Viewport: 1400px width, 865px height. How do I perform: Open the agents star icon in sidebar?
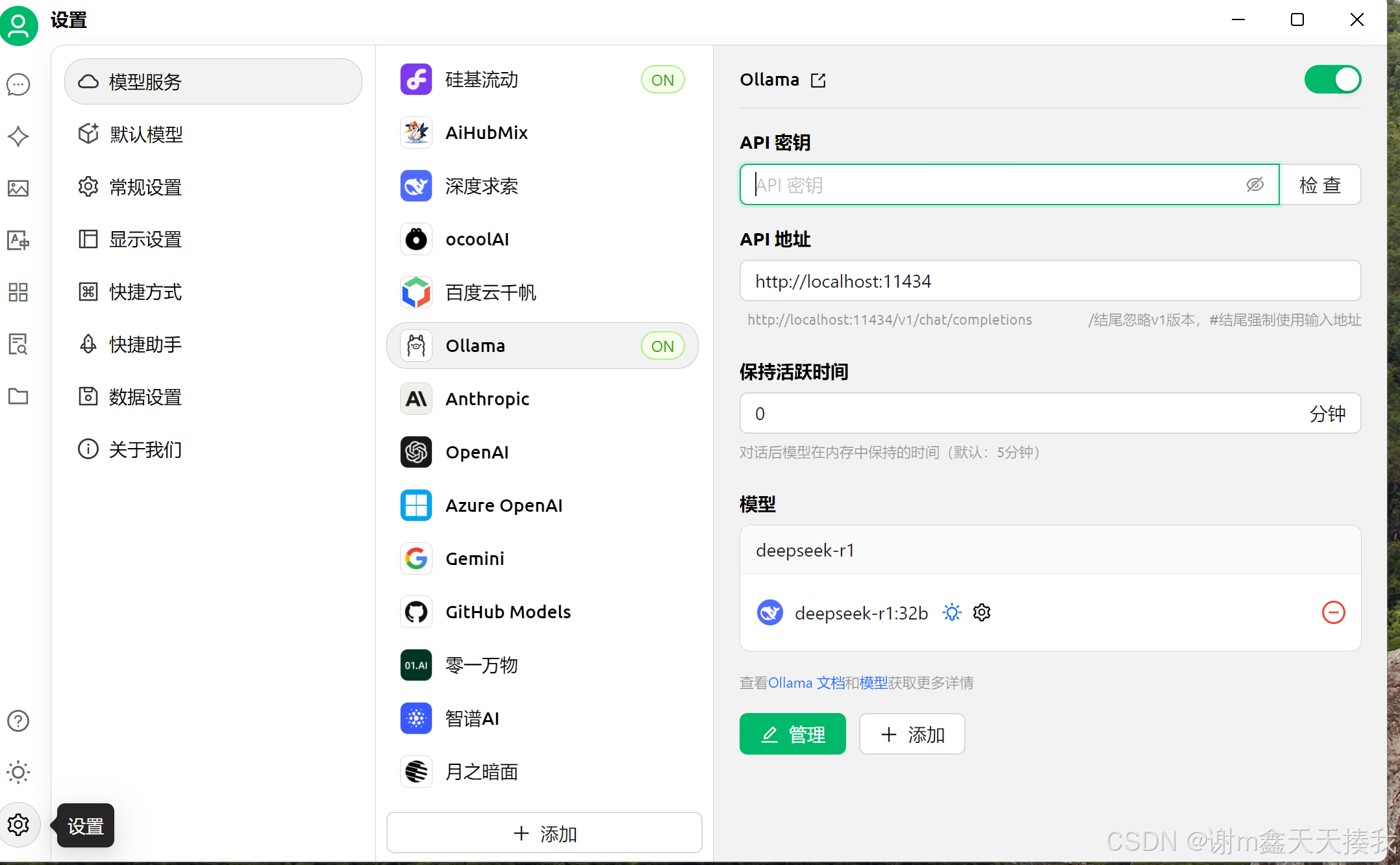click(18, 136)
